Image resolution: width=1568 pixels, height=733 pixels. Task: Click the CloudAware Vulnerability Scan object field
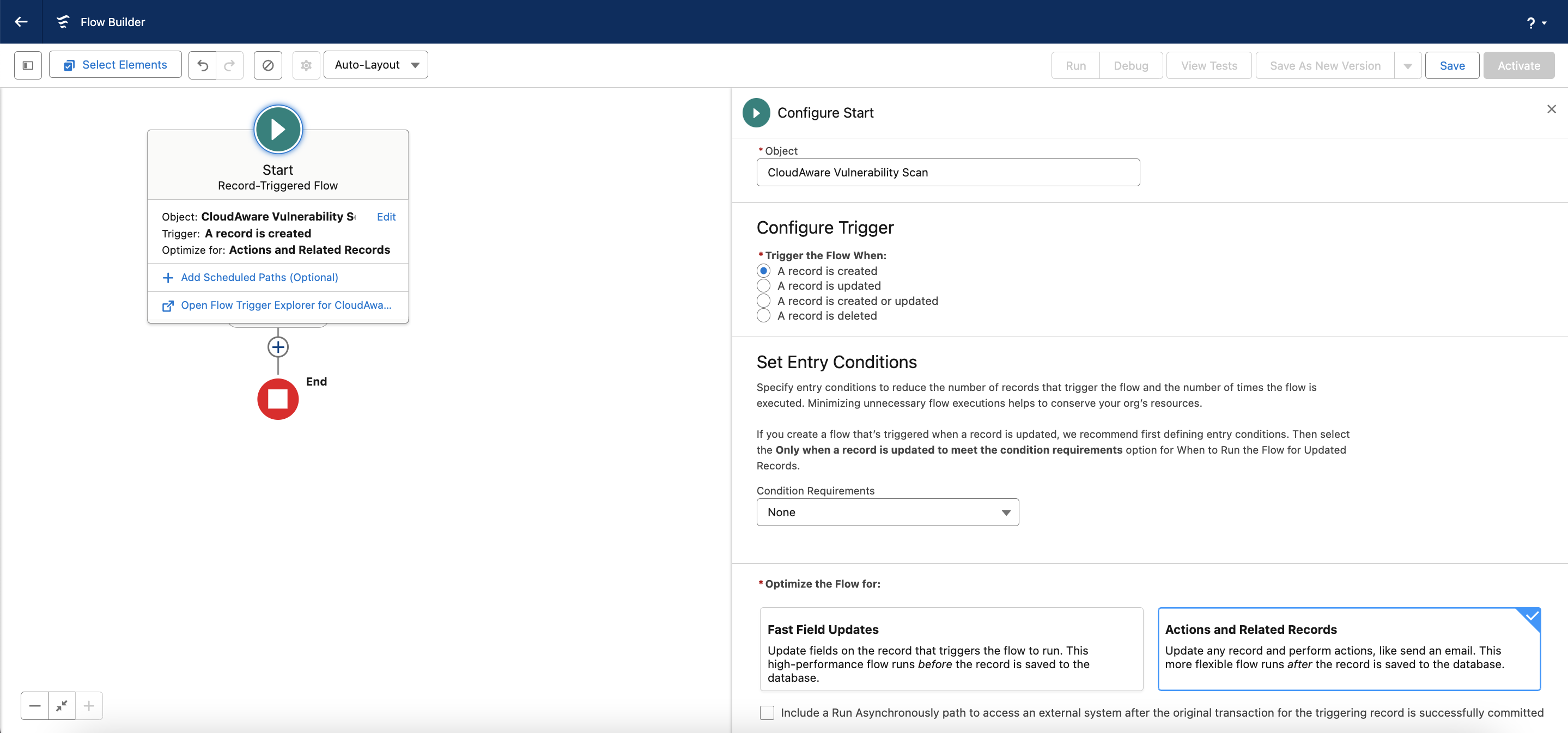[x=948, y=172]
